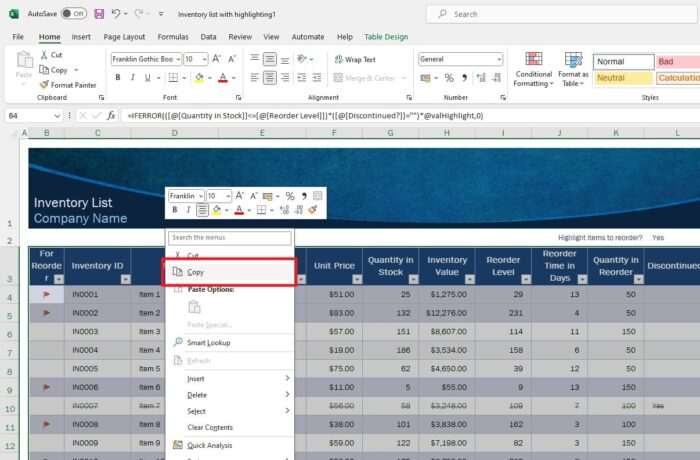Open the General number format dropdown
This screenshot has height=460, width=700.
point(498,59)
